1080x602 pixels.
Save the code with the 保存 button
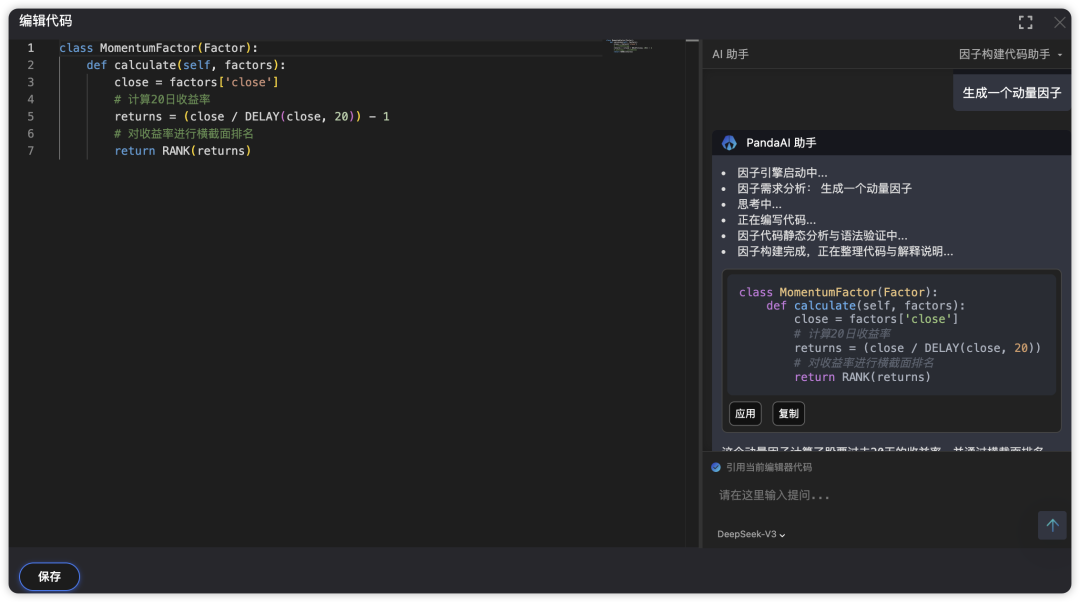click(x=49, y=576)
